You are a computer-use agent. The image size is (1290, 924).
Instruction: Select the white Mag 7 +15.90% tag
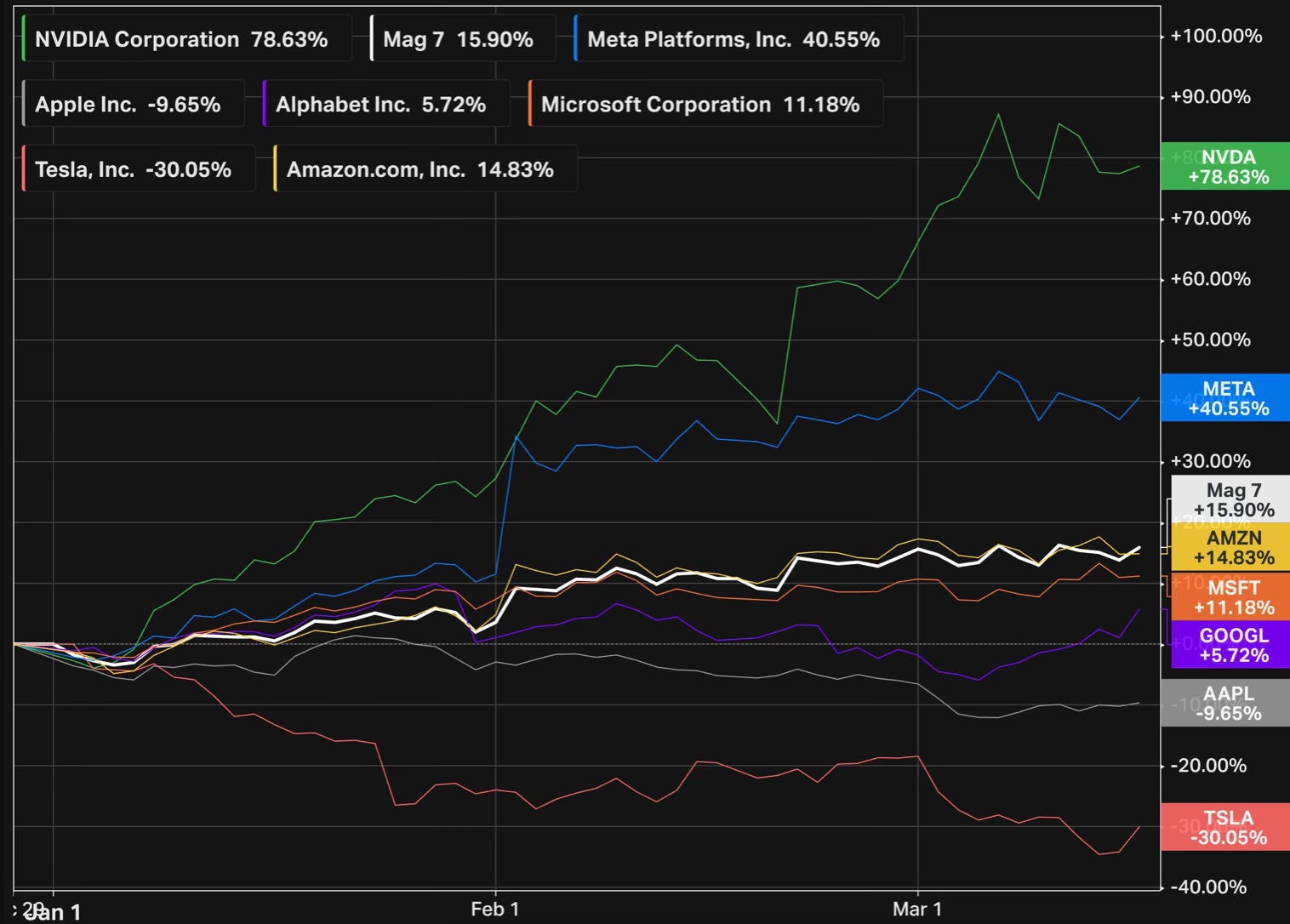[1231, 499]
